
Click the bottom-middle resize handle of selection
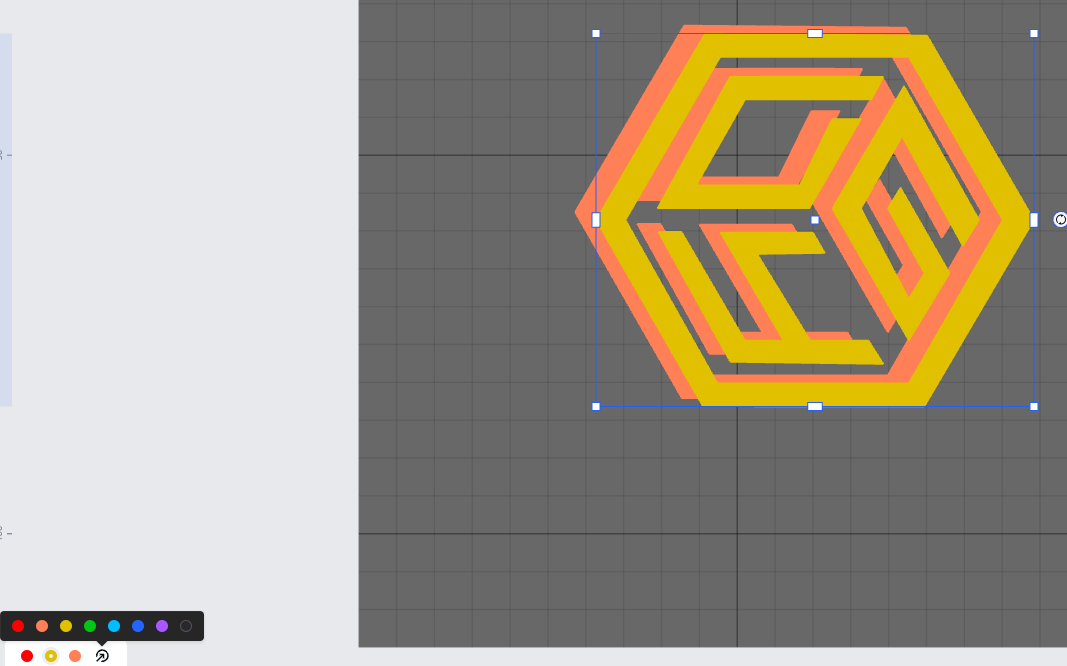tap(815, 406)
